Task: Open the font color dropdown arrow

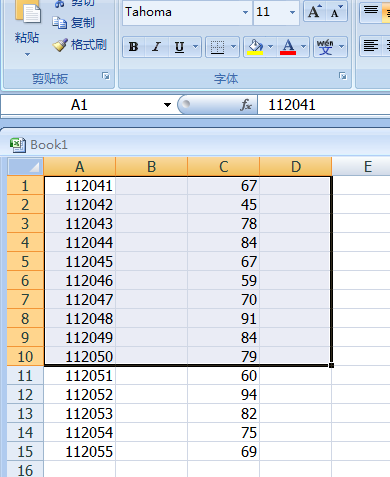Action: pos(304,47)
